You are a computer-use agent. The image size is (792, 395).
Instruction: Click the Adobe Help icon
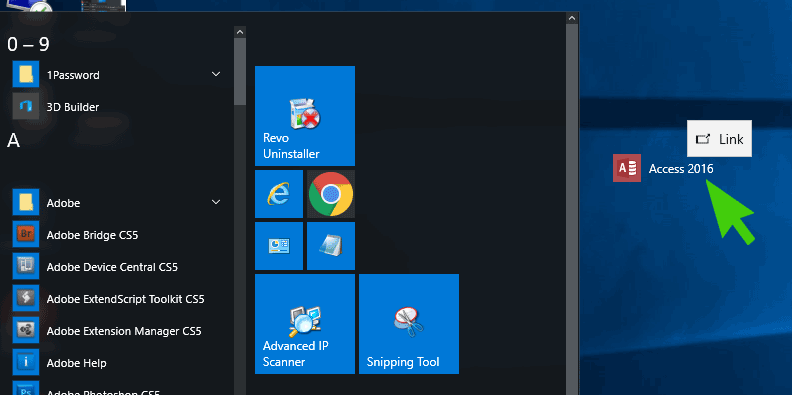26,363
